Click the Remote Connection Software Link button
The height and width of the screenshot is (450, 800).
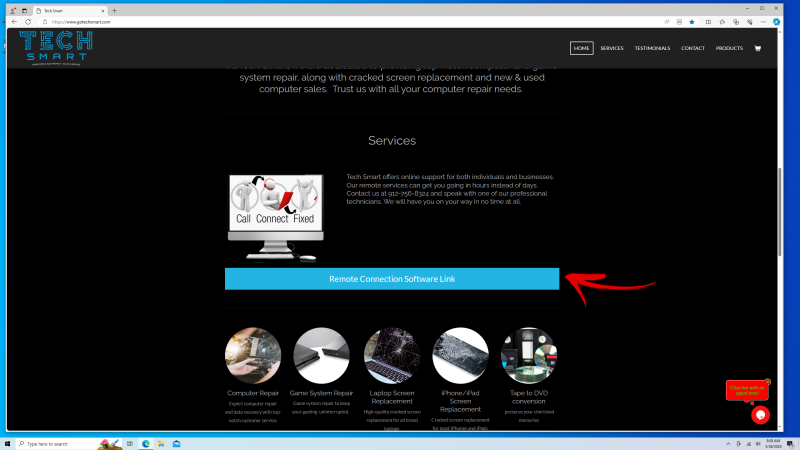[392, 279]
